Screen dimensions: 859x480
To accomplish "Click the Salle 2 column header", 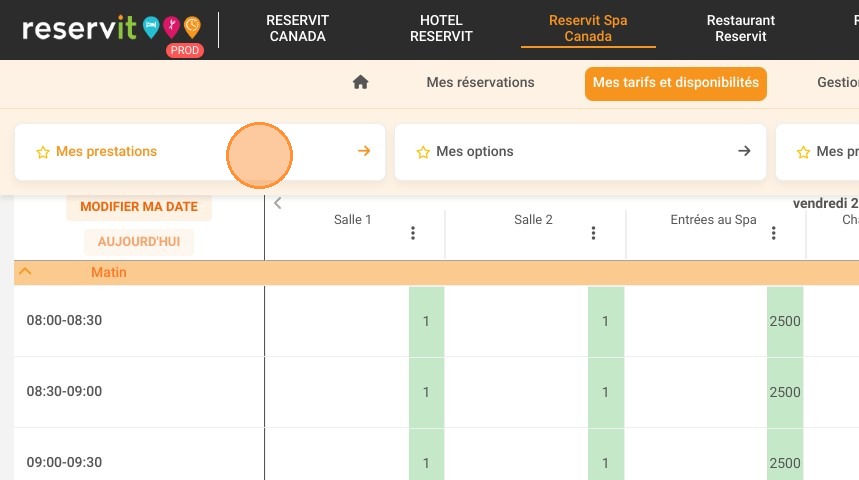I will click(533, 220).
